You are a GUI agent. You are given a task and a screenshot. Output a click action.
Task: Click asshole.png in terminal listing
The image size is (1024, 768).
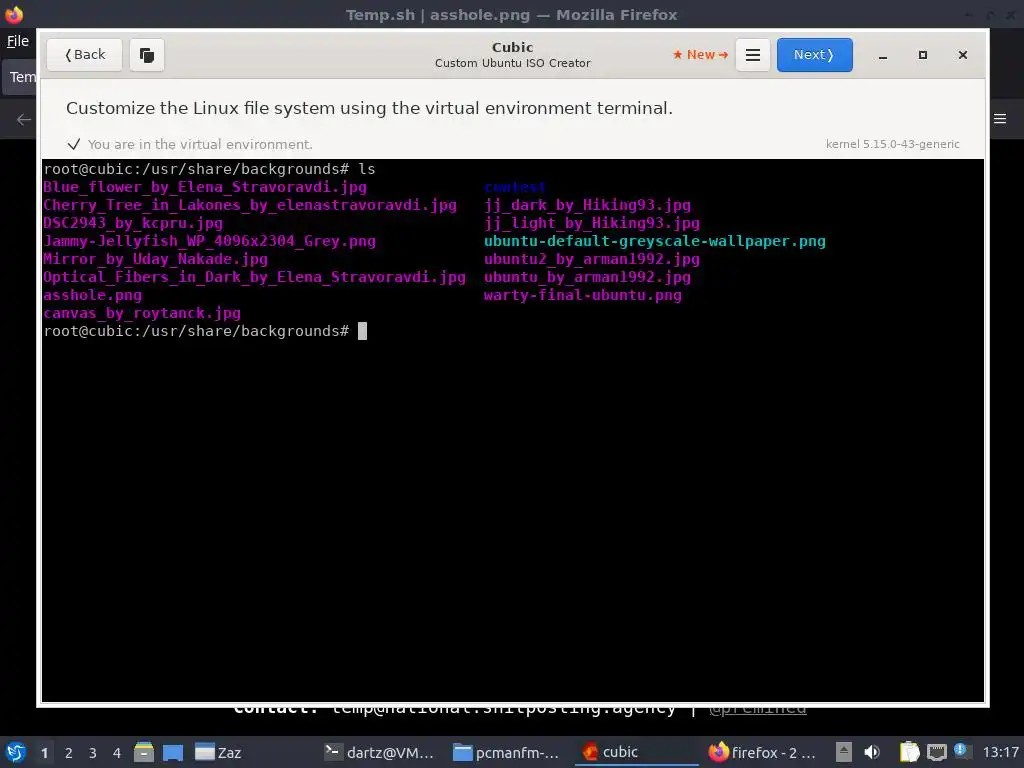point(93,295)
